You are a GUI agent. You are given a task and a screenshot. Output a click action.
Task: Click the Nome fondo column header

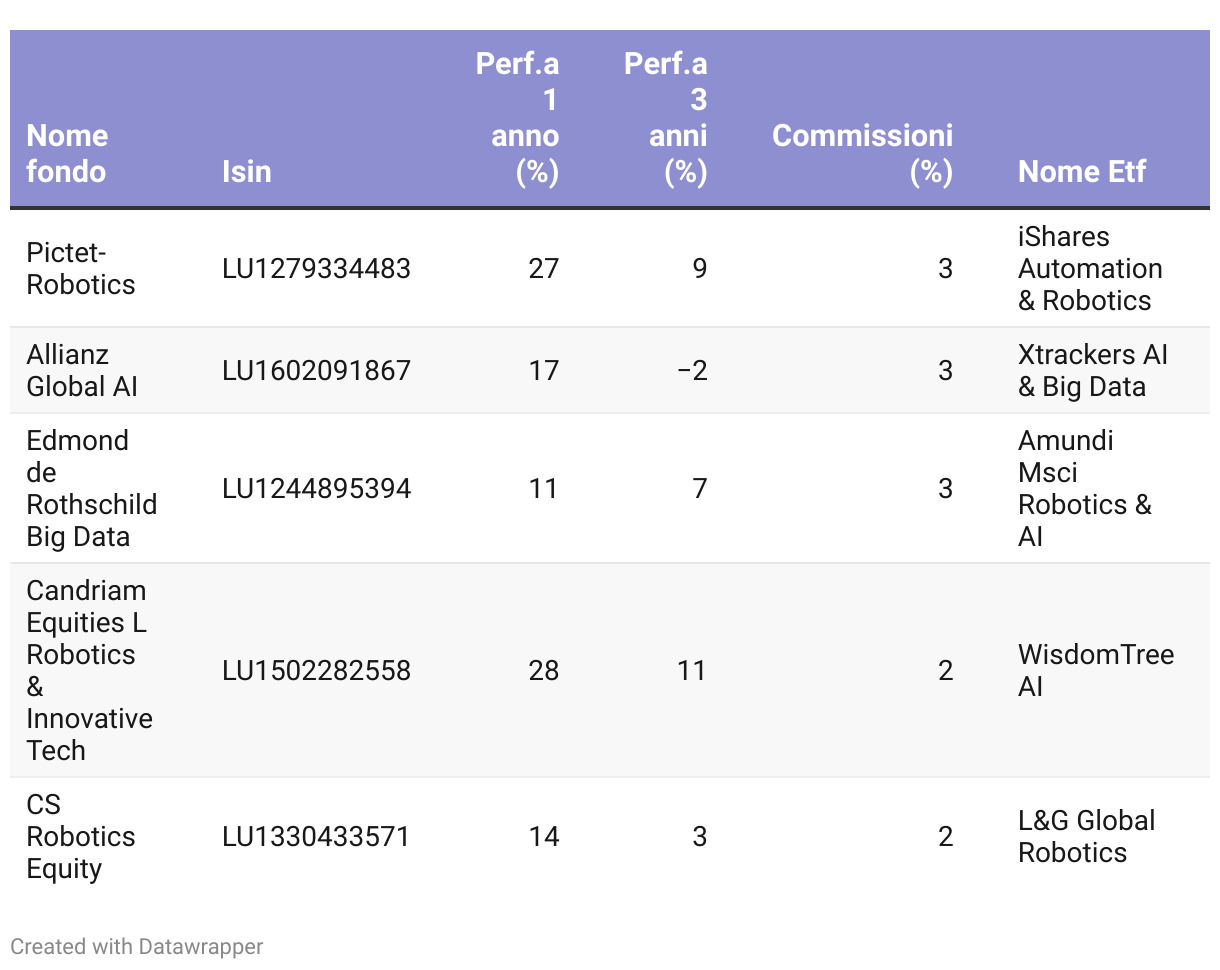(x=67, y=153)
